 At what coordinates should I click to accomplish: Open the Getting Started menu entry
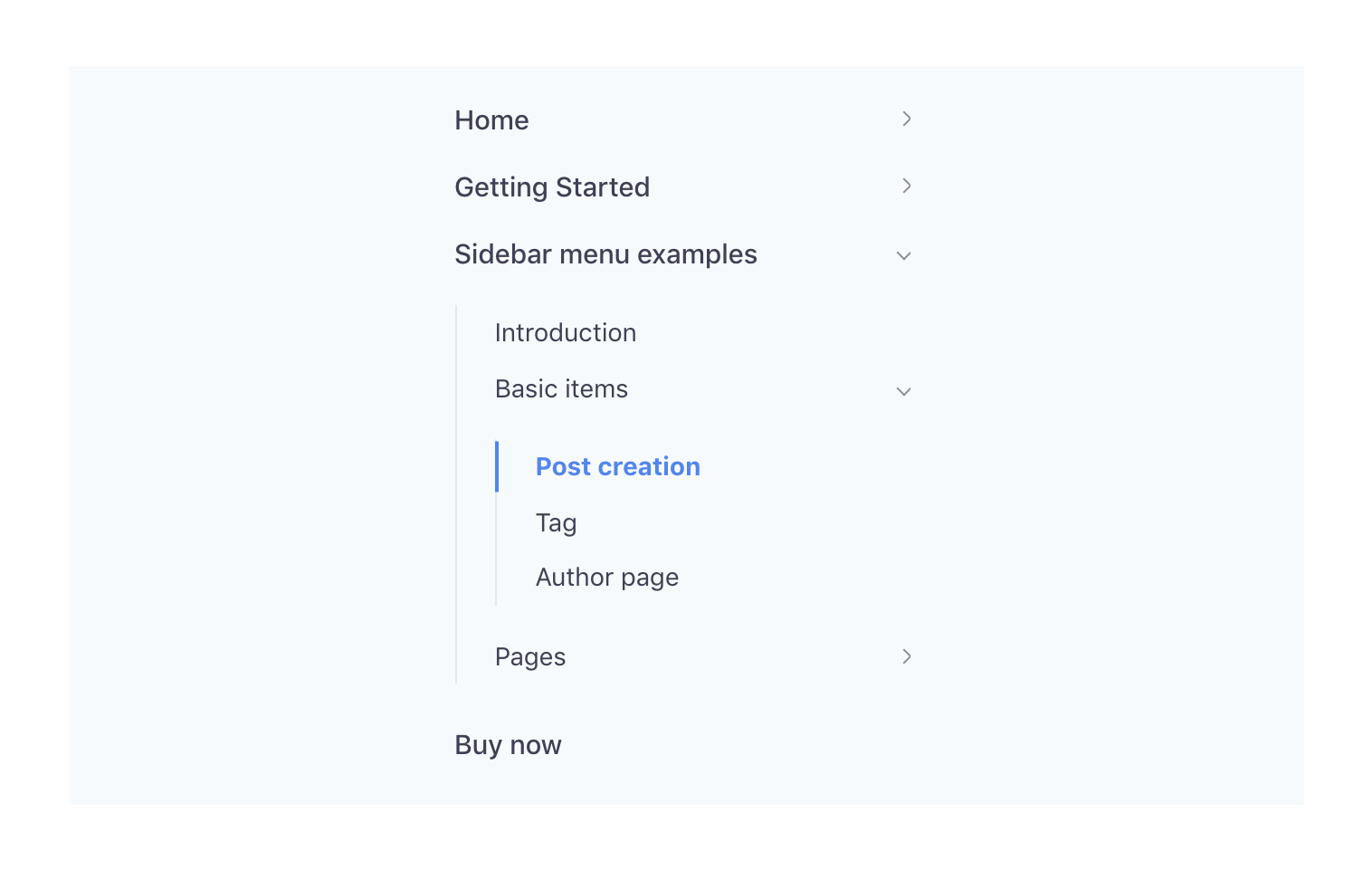(552, 186)
